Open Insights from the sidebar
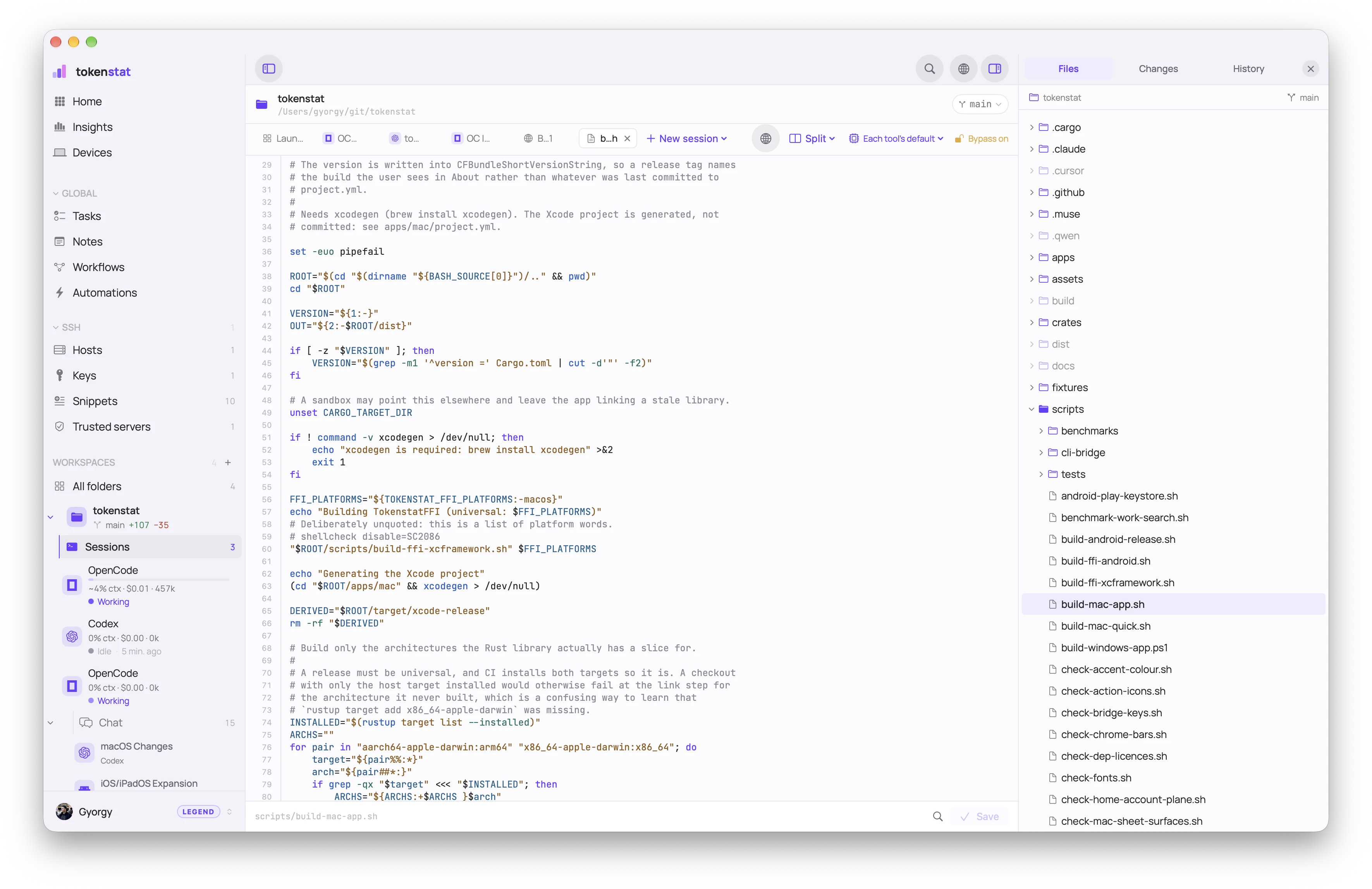Viewport: 1372px width, 889px height. click(144, 127)
